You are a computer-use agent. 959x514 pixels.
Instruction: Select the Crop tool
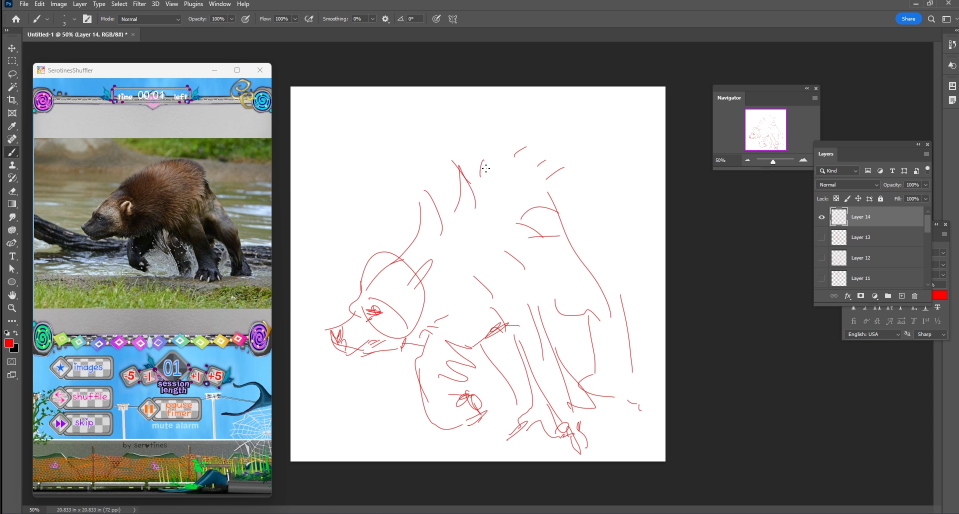click(12, 100)
